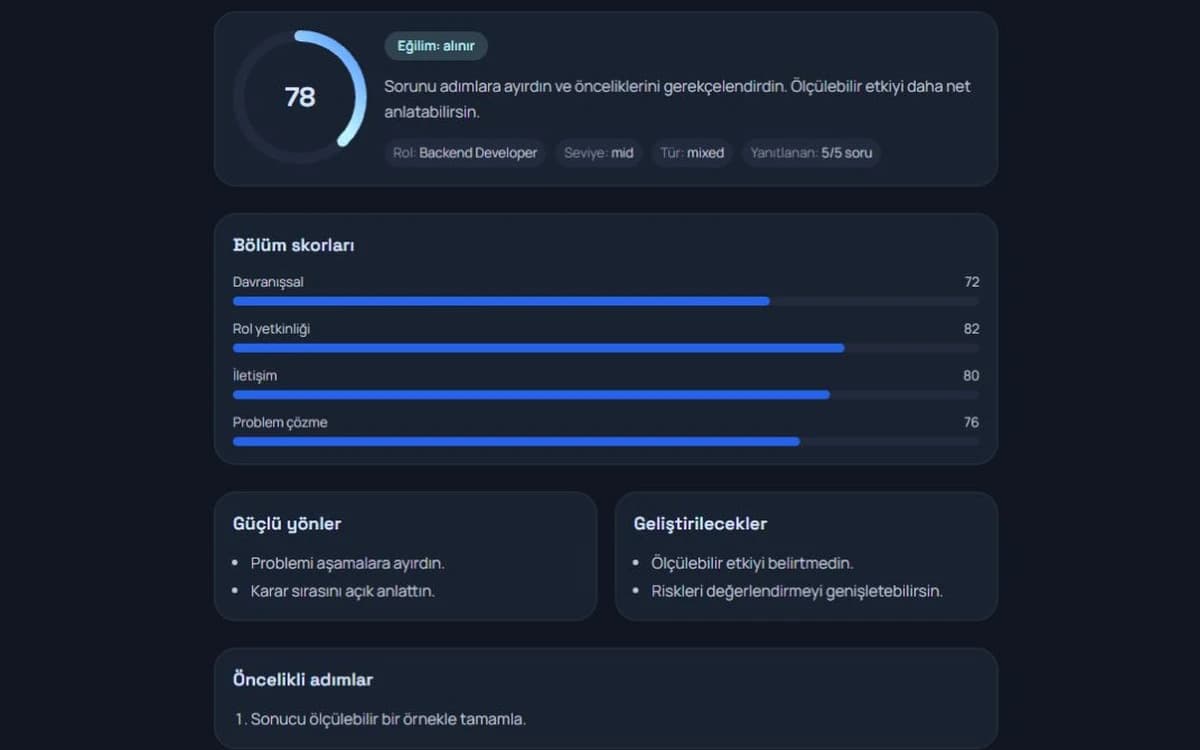This screenshot has width=1200, height=750.
Task: Click the circular overall score gauge showing 78
Action: [x=300, y=97]
